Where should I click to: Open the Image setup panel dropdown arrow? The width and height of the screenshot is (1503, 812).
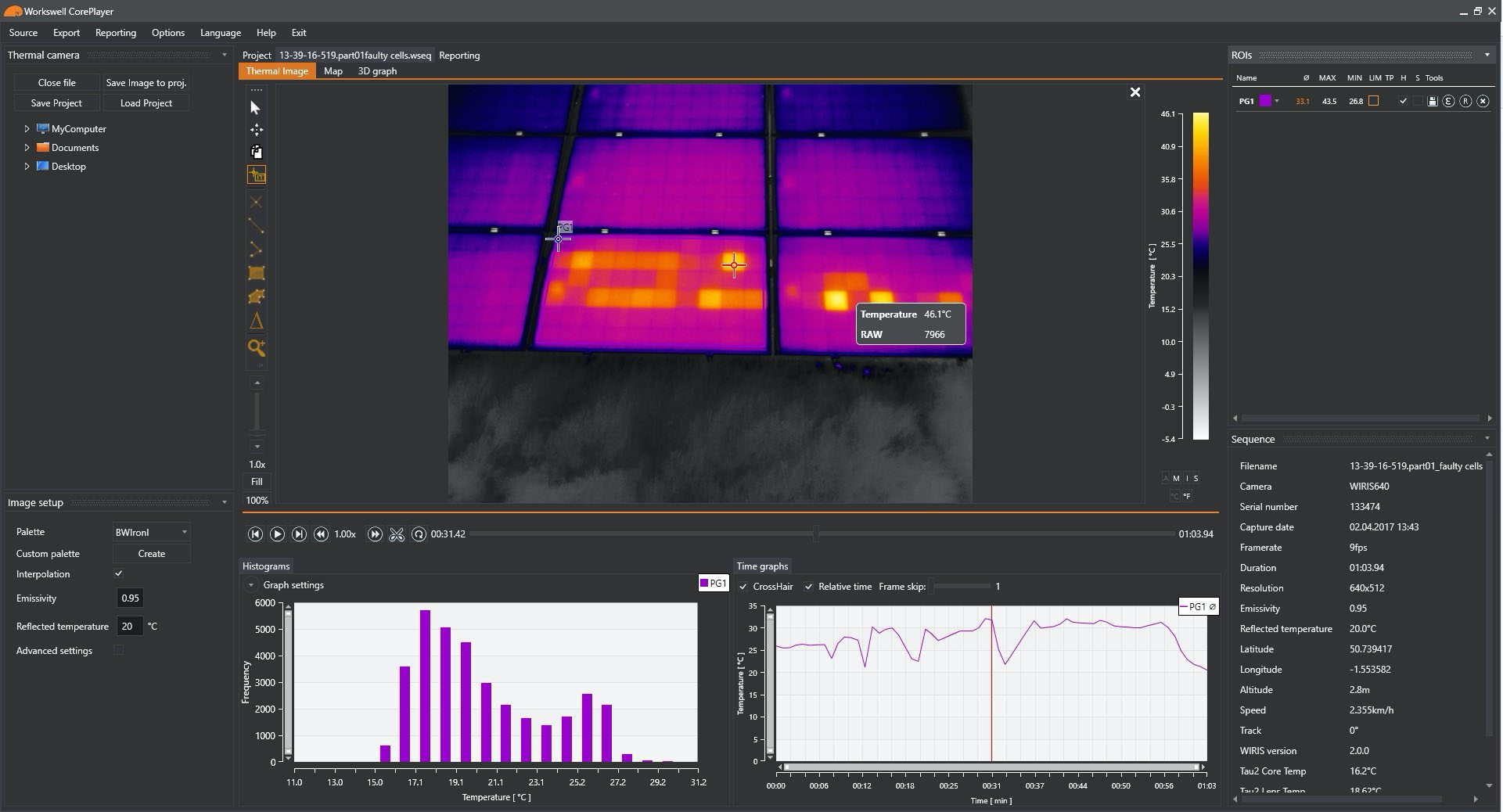pos(225,502)
